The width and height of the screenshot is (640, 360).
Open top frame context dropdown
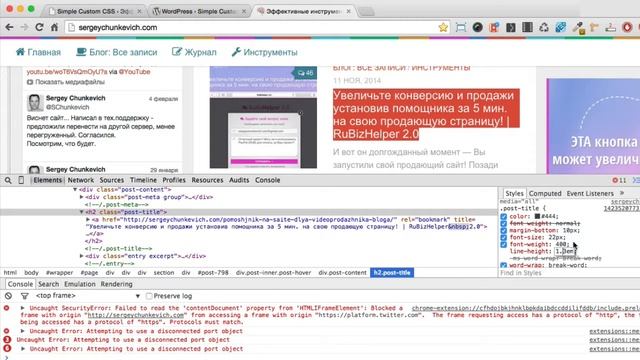(x=88, y=296)
